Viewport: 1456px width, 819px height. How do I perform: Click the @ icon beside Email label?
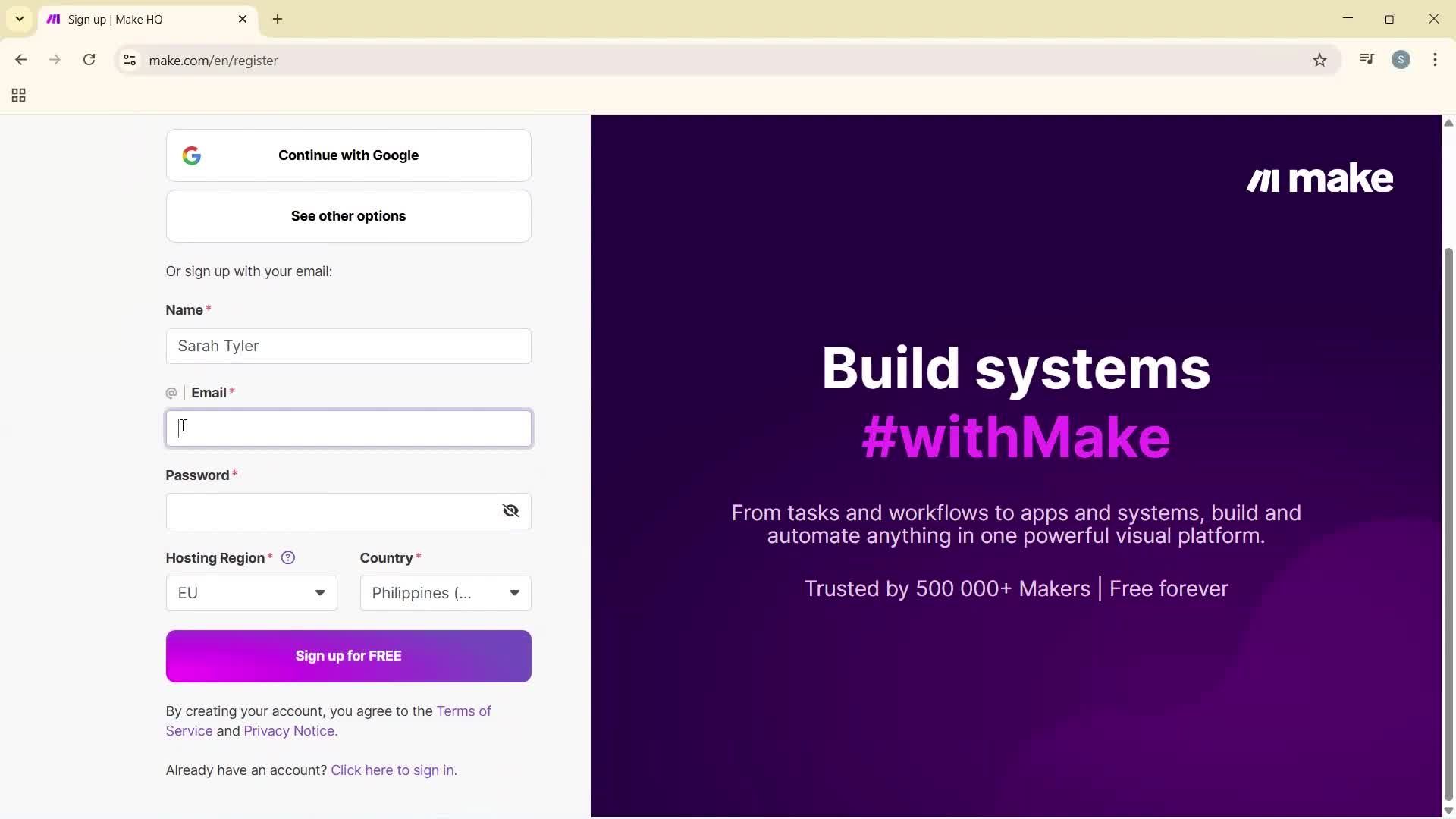pyautogui.click(x=171, y=393)
